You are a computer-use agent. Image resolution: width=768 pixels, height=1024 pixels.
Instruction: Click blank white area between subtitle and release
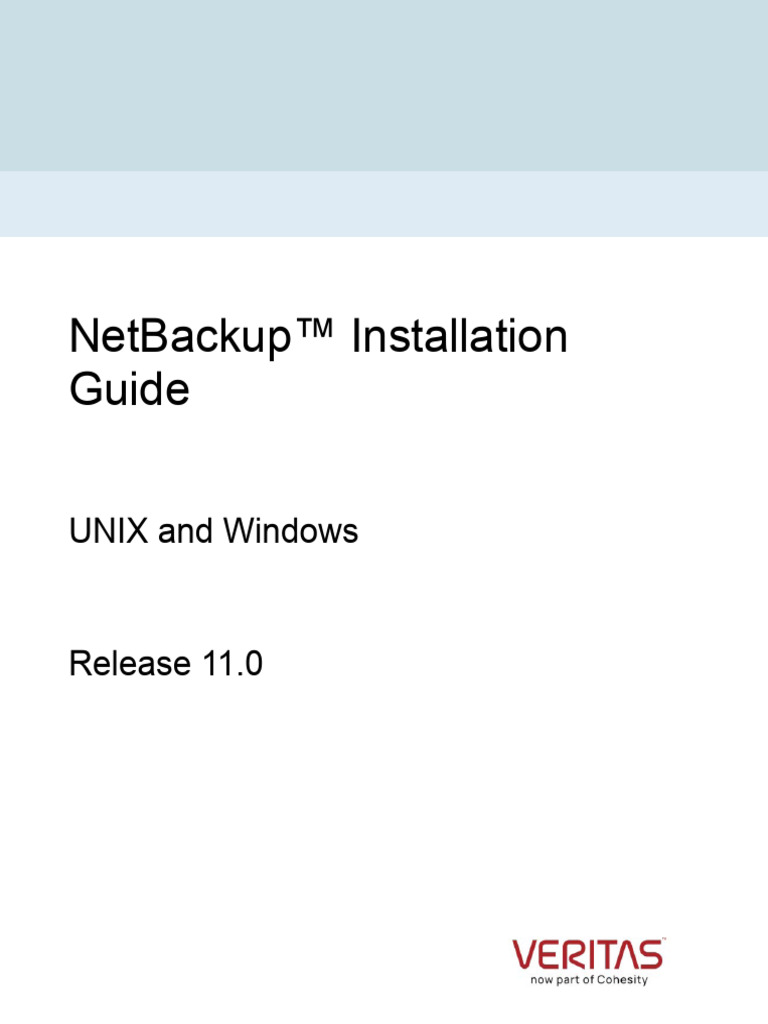(384, 598)
